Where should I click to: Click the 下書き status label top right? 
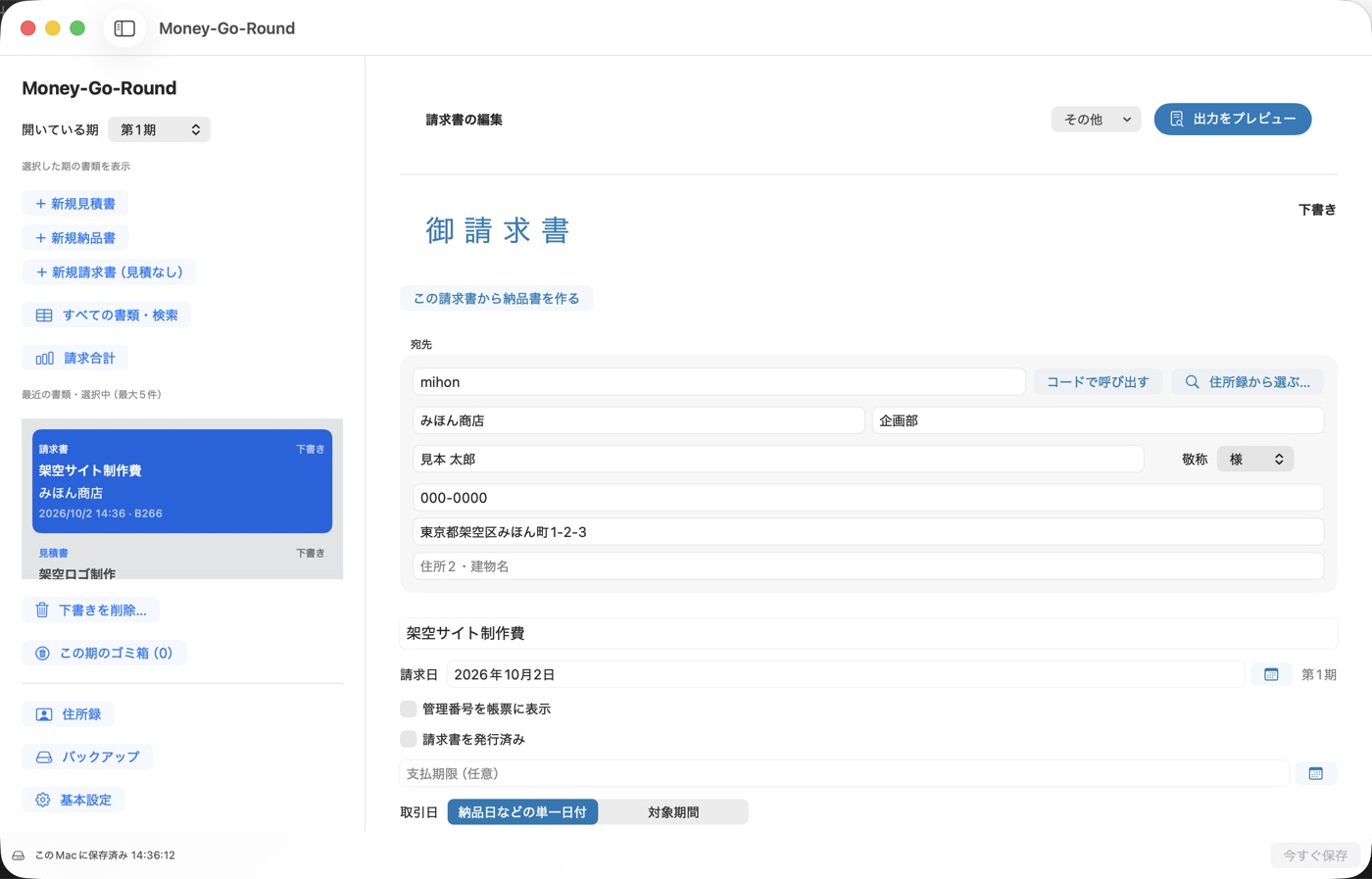pyautogui.click(x=1317, y=210)
